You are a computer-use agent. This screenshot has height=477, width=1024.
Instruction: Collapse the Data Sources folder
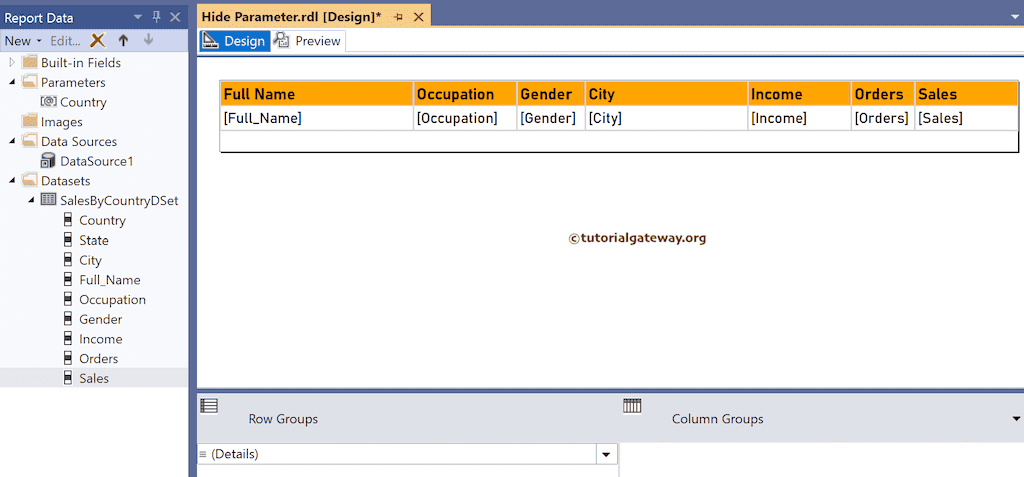click(x=12, y=141)
